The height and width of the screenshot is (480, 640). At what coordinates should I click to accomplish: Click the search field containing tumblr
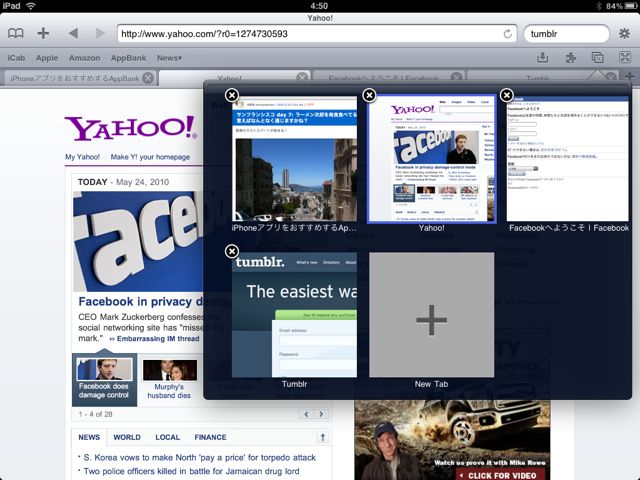(567, 34)
